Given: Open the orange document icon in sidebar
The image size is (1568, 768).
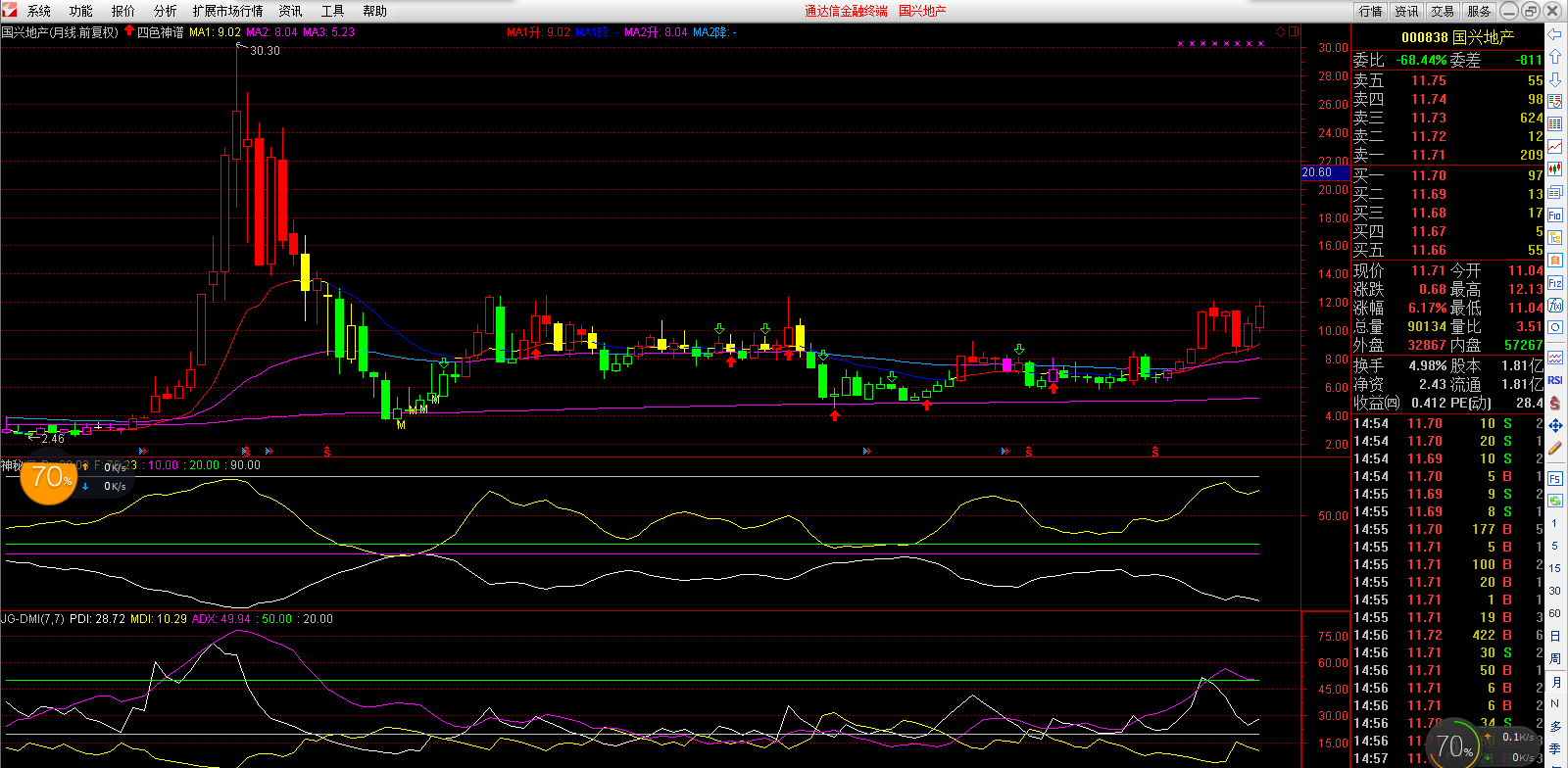Looking at the screenshot, I should 1555,260.
